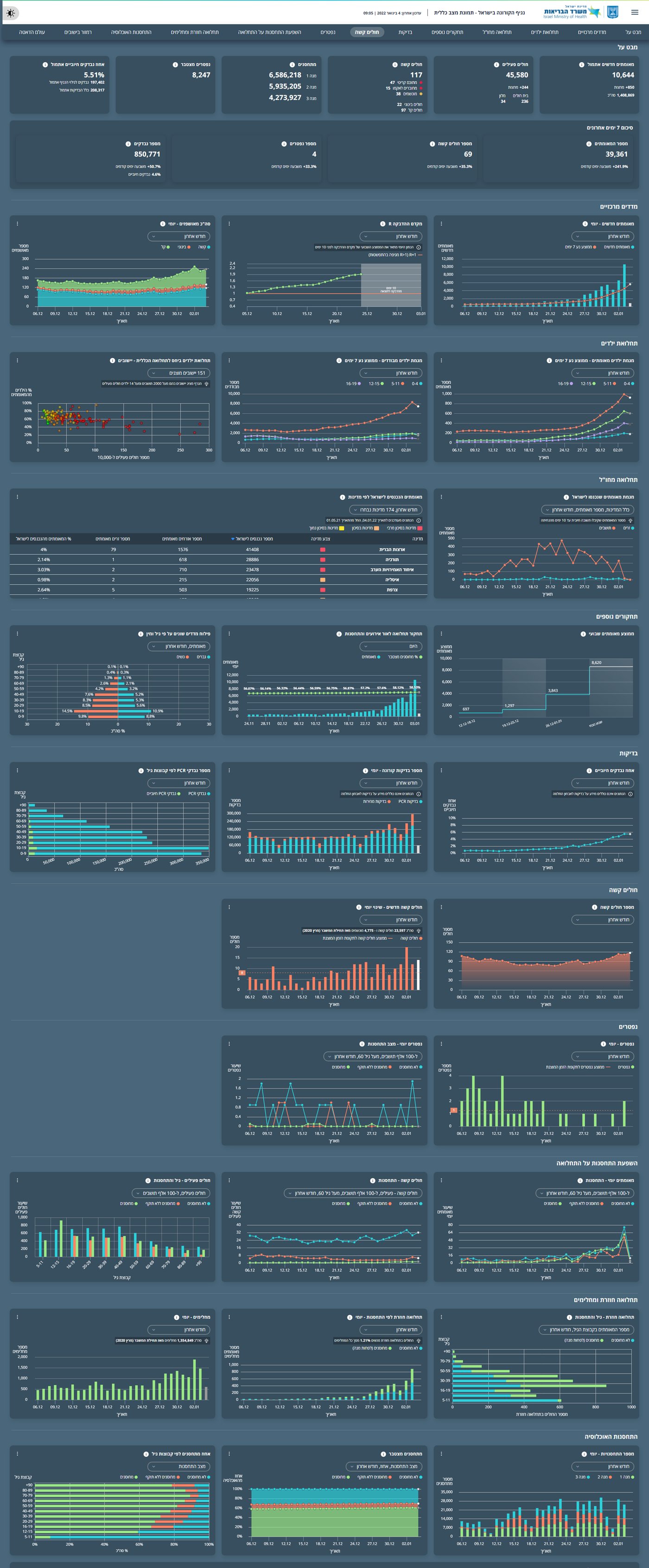Open 'כלל המדינות, מספר מאומתים' dropdown
Screen dimensions: 649x1568
coord(587,510)
